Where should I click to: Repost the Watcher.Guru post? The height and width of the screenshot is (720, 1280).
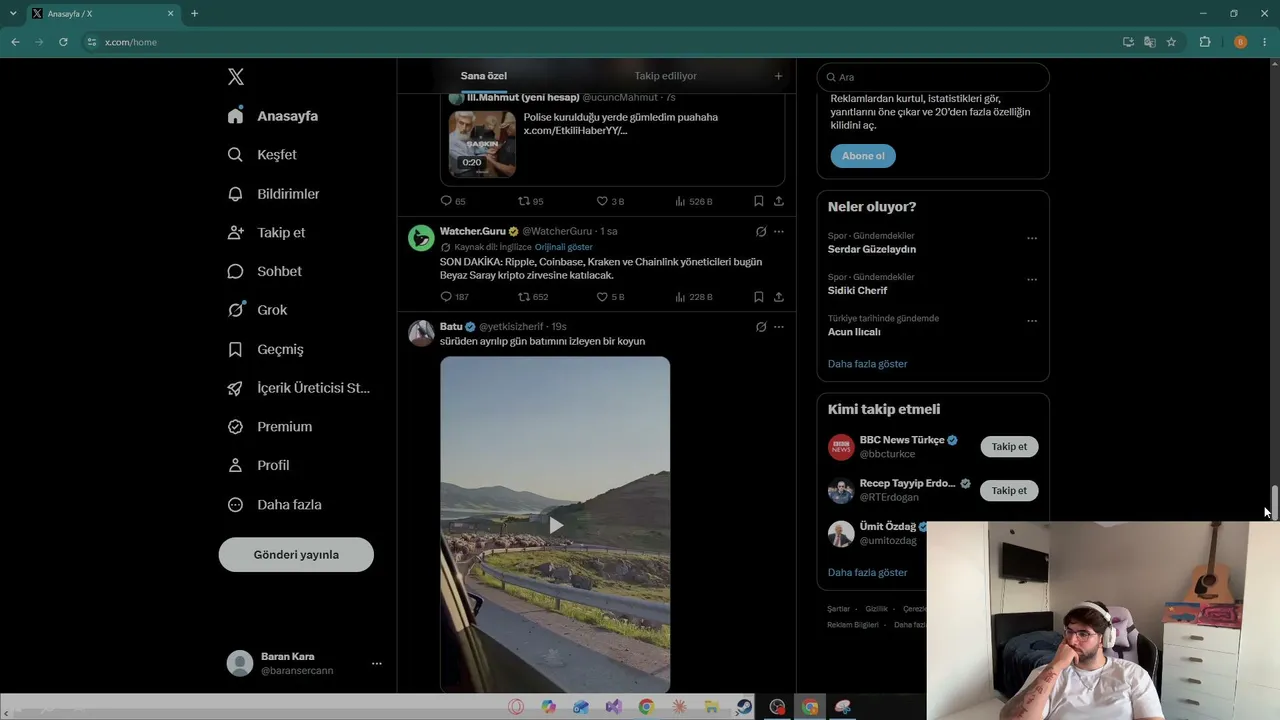pos(524,297)
